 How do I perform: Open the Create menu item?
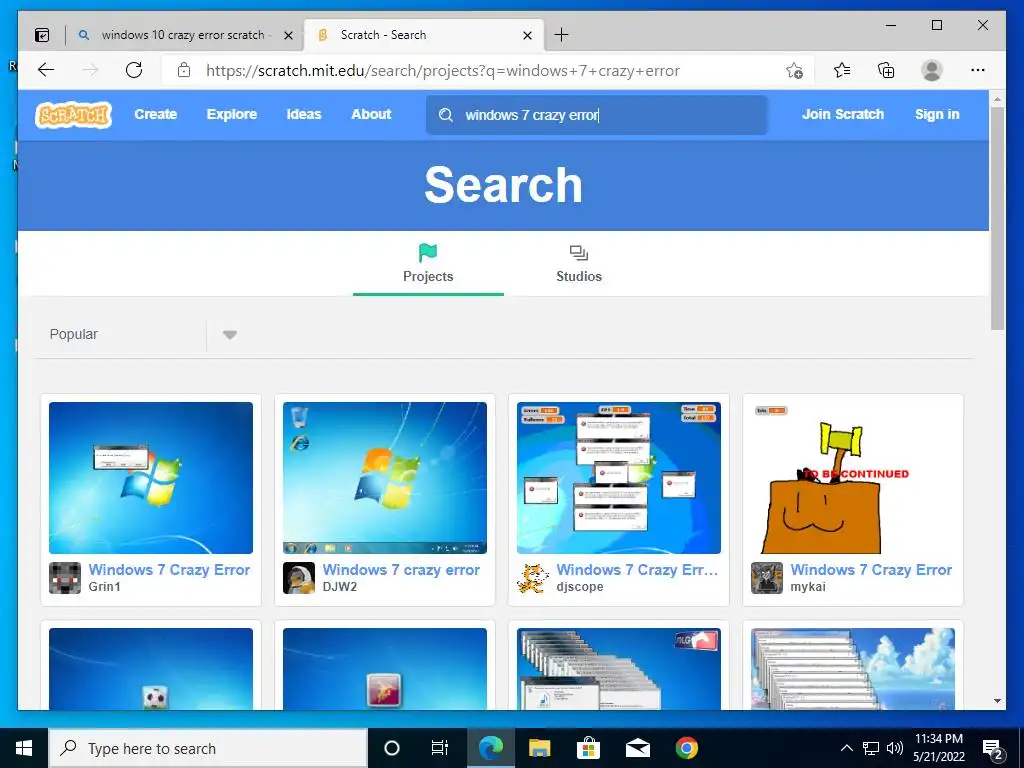(155, 114)
